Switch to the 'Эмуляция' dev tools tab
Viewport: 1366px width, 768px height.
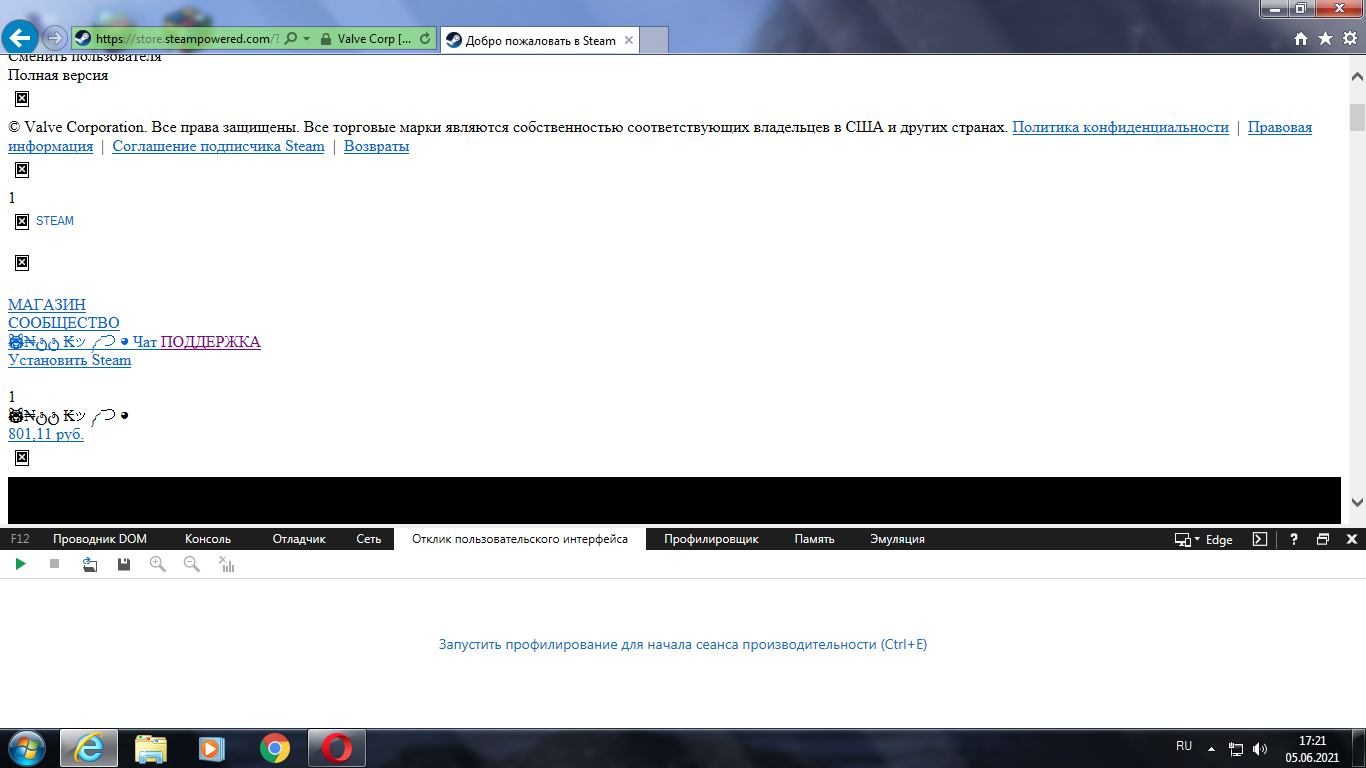point(897,539)
